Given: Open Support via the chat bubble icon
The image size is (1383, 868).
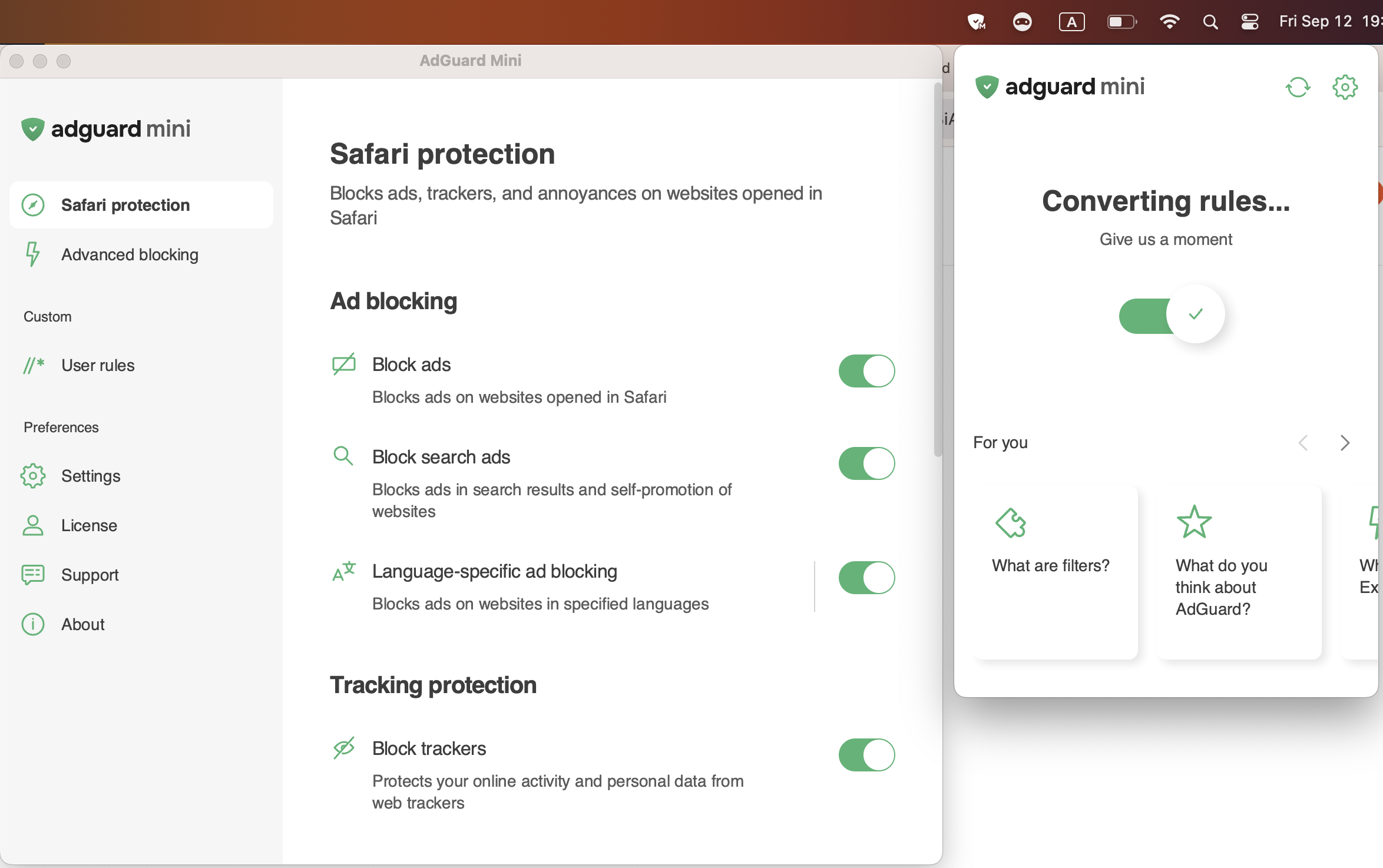Looking at the screenshot, I should [33, 575].
